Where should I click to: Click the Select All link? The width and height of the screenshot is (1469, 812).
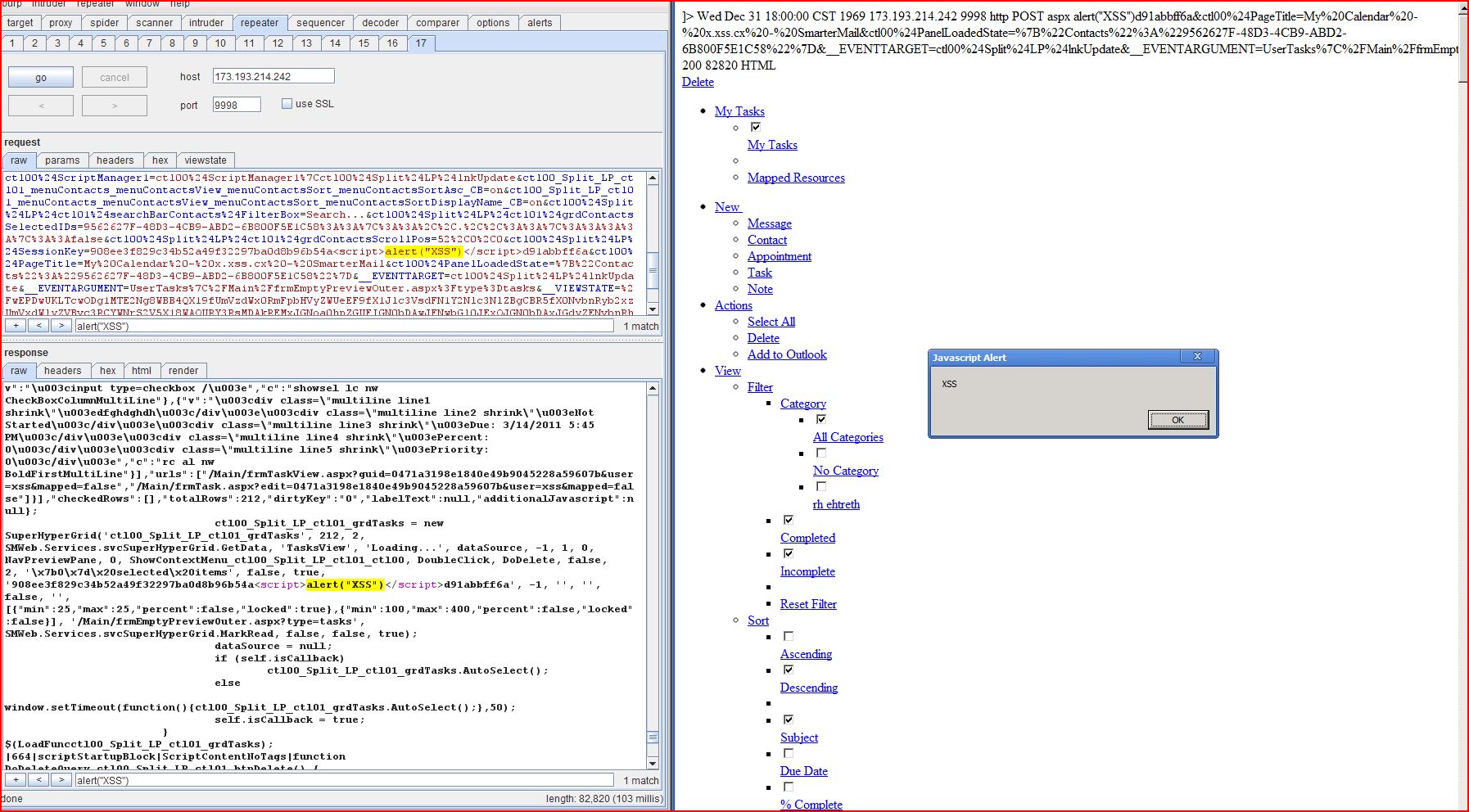tap(771, 322)
